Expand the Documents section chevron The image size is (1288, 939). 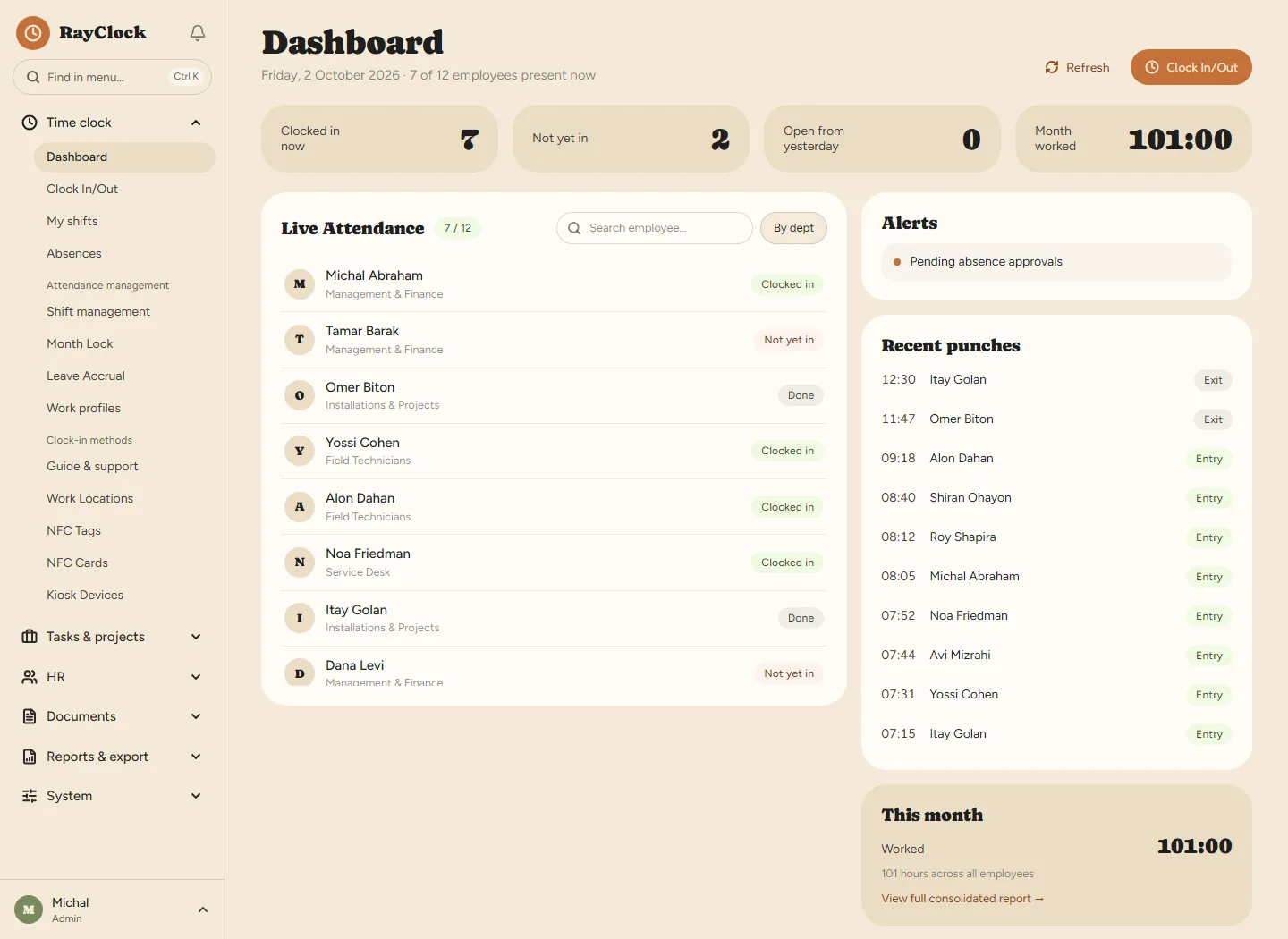[196, 716]
